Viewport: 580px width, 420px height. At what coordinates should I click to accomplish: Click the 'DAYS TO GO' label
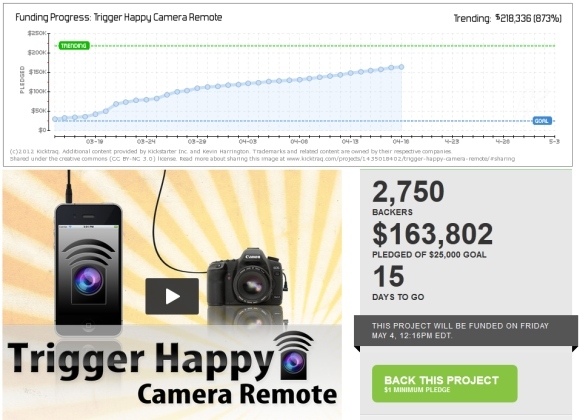coord(398,297)
